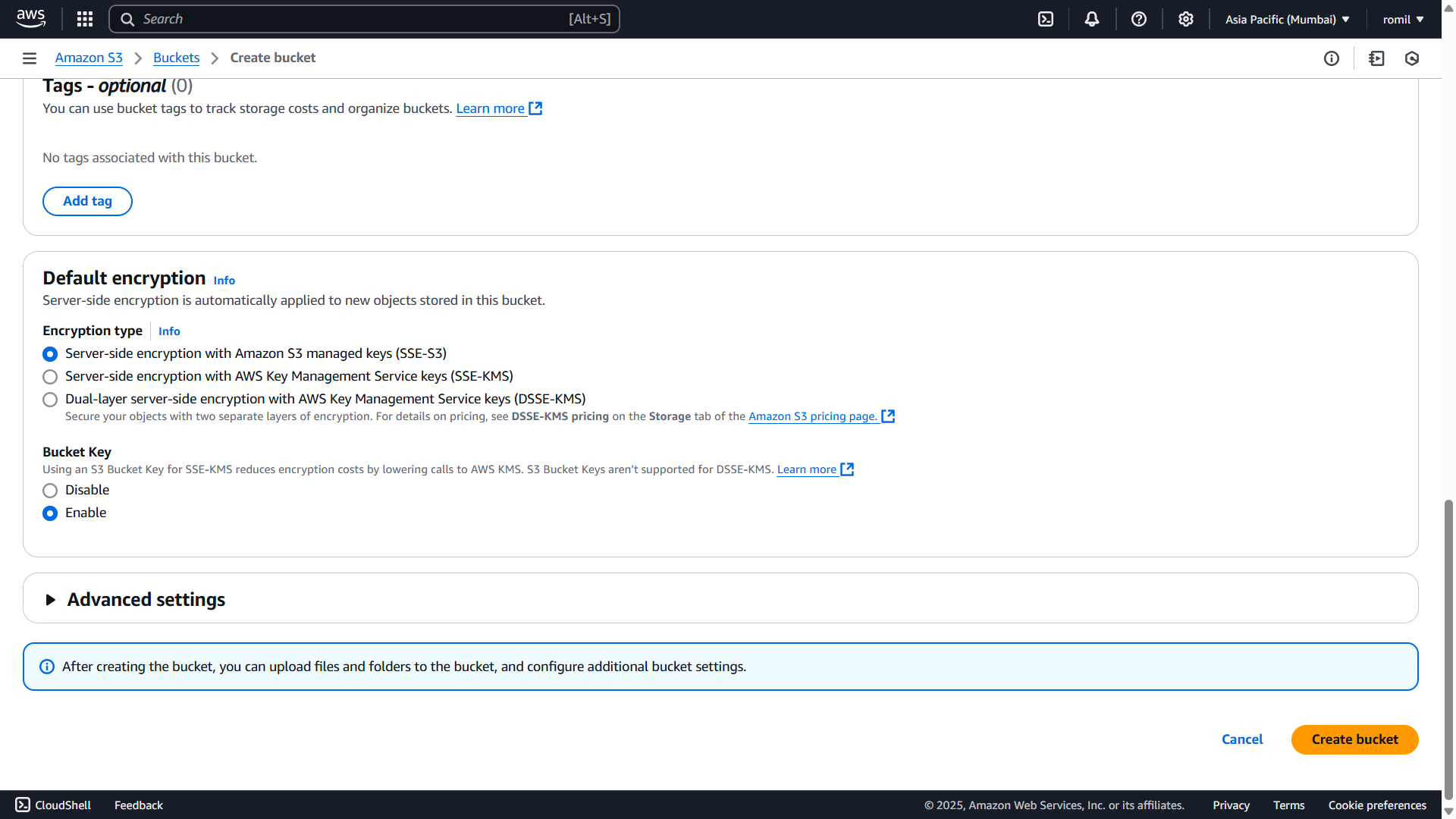
Task: Select SSE-KMS encryption radio
Action: pyautogui.click(x=50, y=377)
